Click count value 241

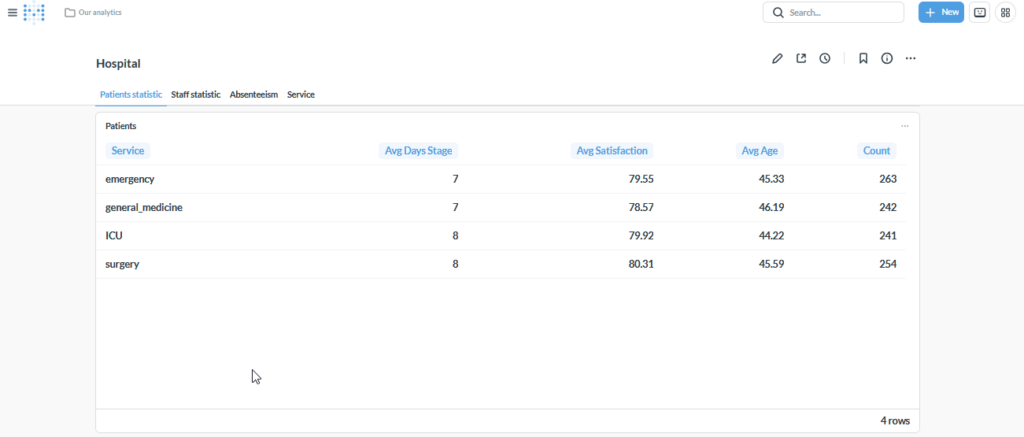pos(888,236)
